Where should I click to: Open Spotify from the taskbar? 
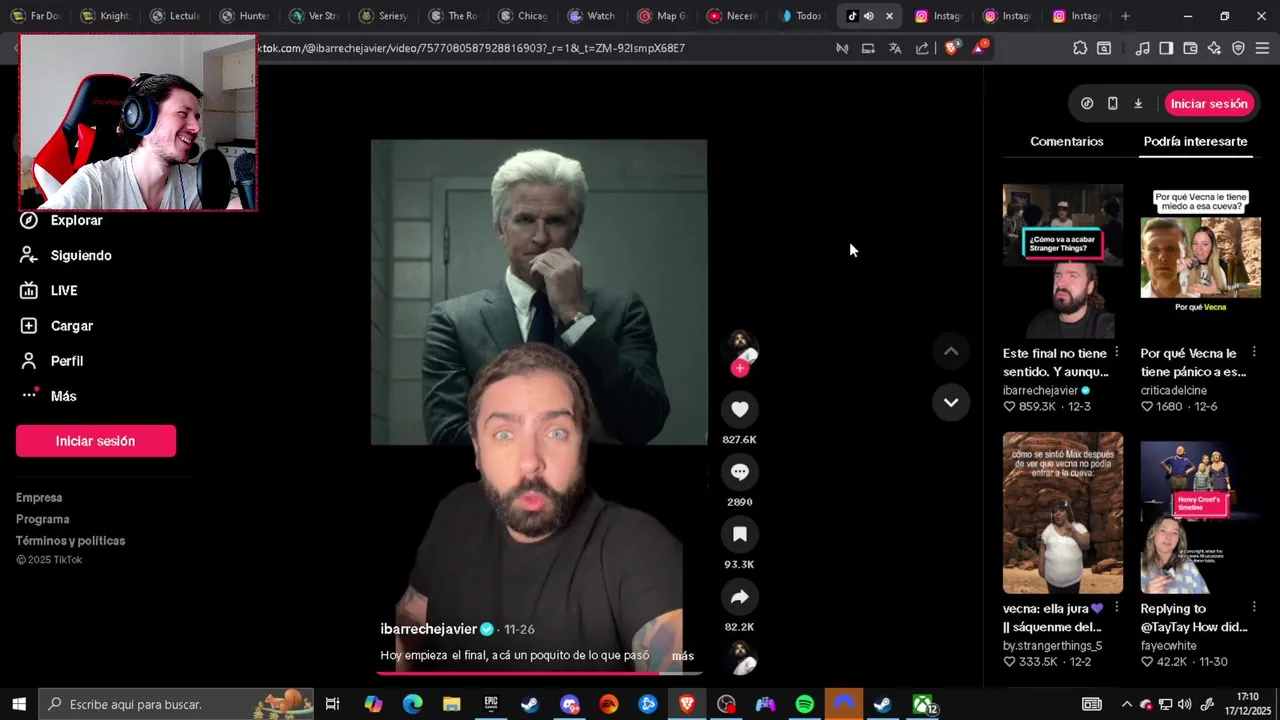[805, 704]
